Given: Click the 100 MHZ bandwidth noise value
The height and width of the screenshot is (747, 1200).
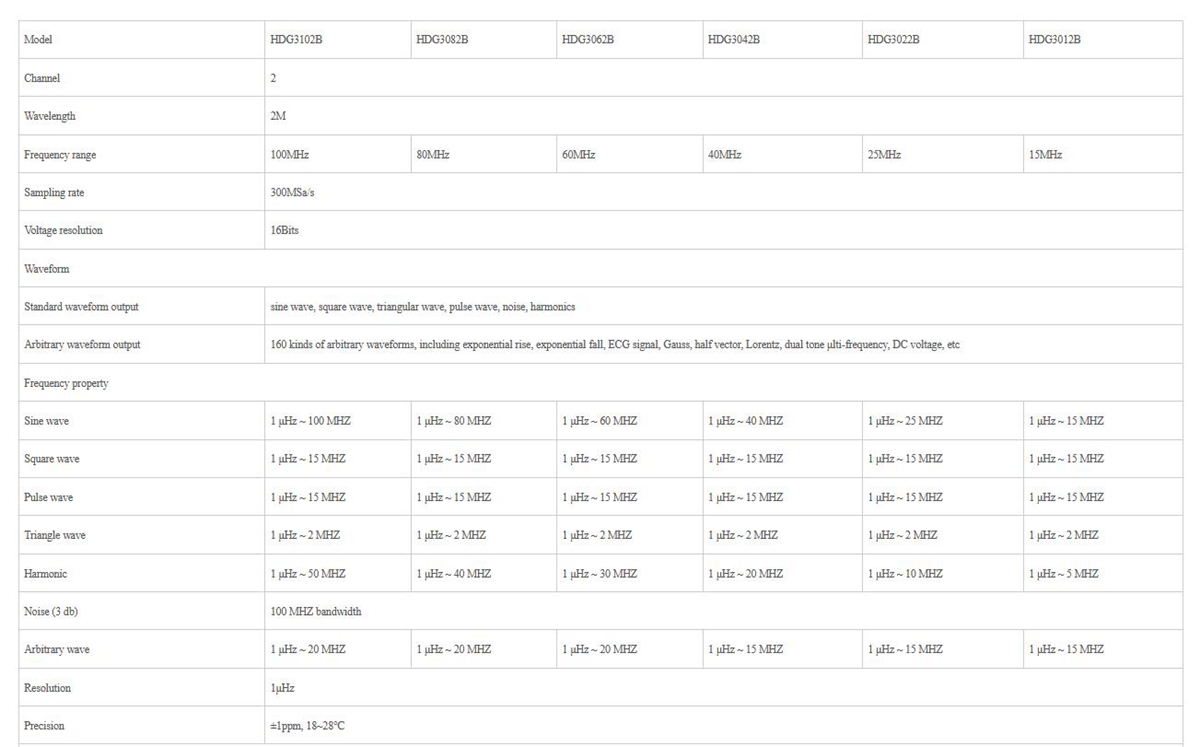Looking at the screenshot, I should pyautogui.click(x=316, y=612).
